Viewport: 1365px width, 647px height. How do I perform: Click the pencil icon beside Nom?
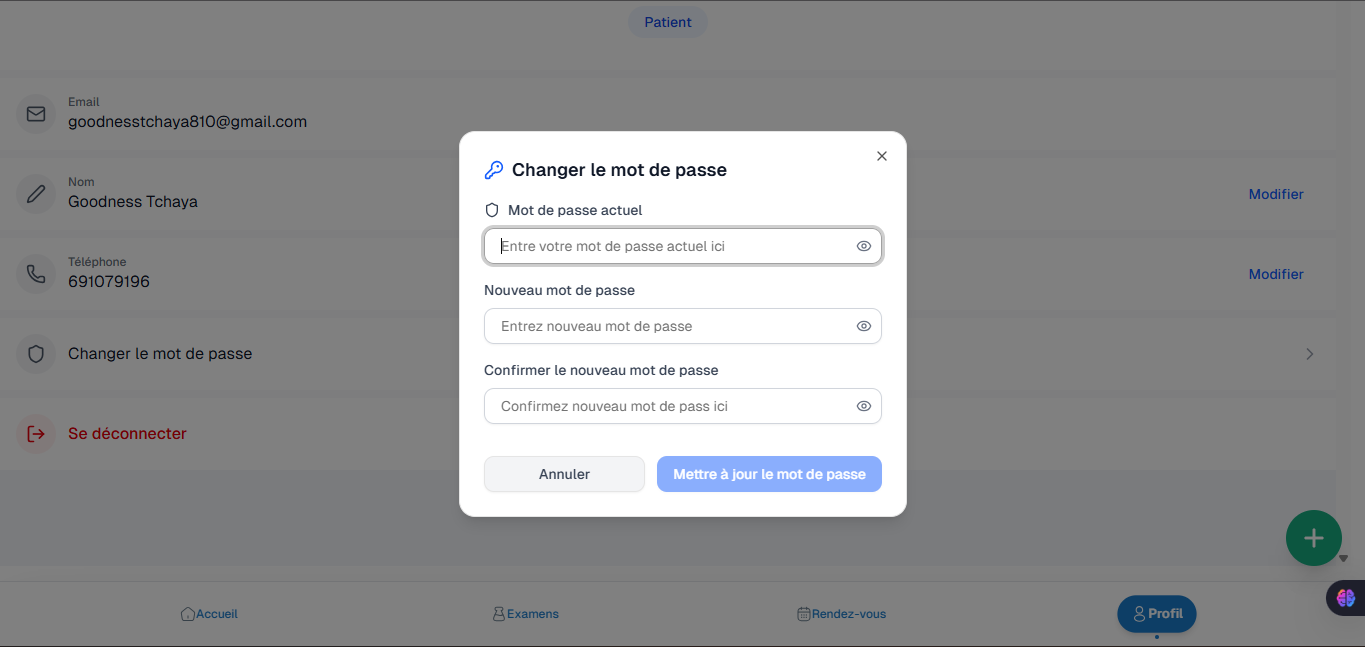[x=36, y=194]
